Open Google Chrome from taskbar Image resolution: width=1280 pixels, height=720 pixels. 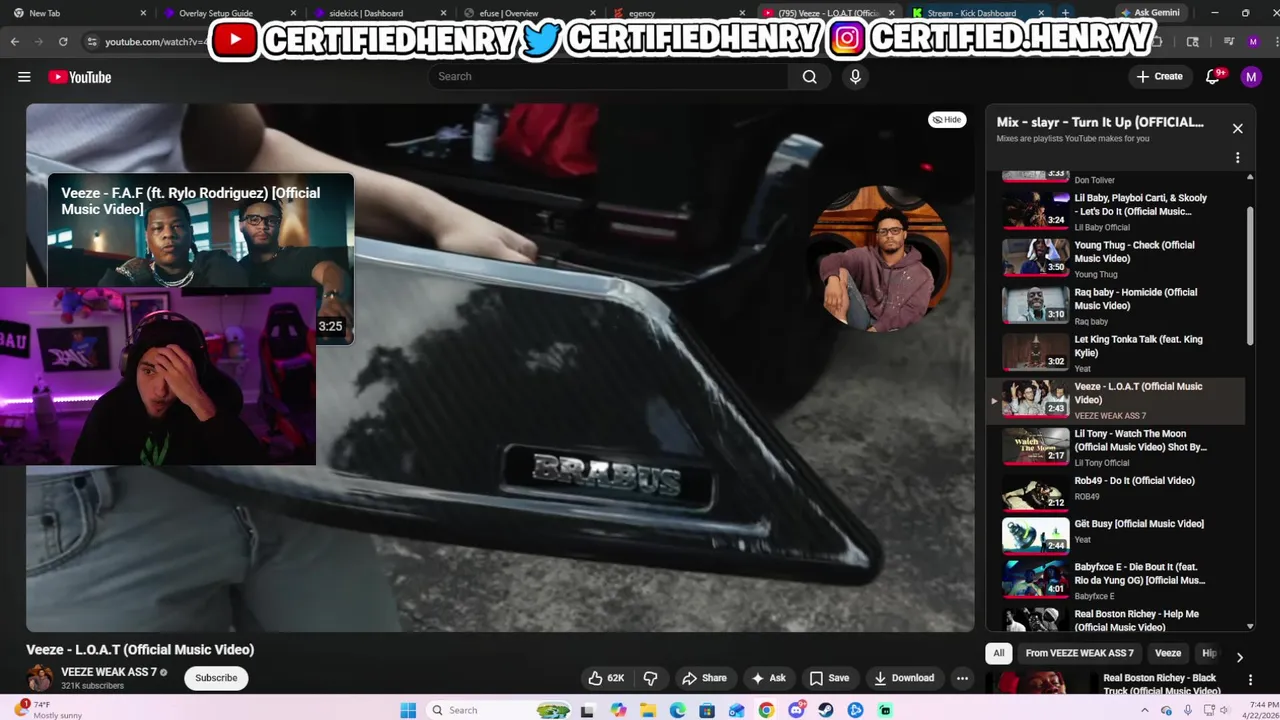[766, 710]
